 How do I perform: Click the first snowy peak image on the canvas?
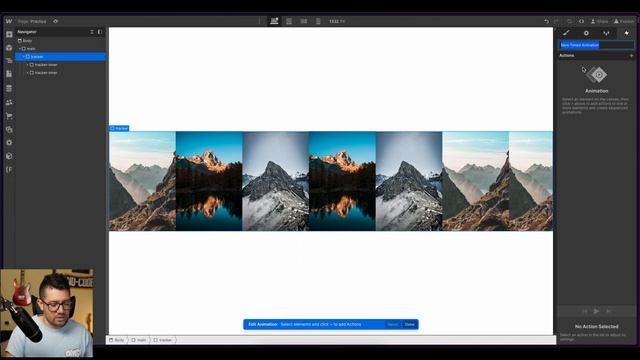276,181
